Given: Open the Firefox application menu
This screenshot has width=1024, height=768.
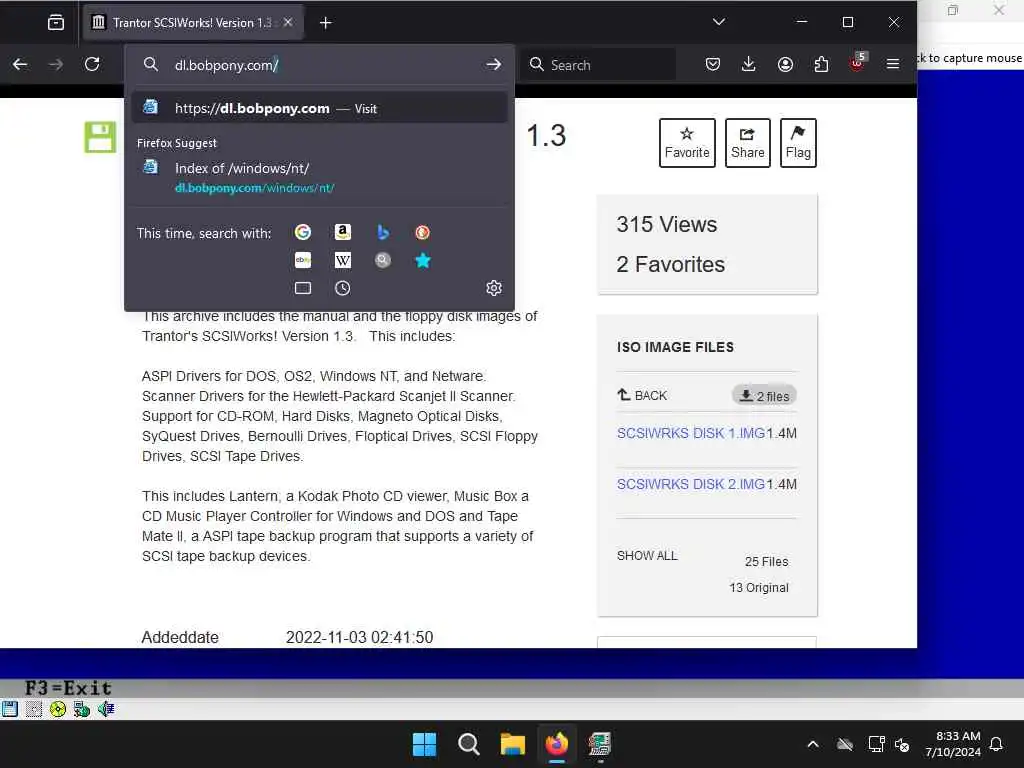Looking at the screenshot, I should click(x=893, y=64).
